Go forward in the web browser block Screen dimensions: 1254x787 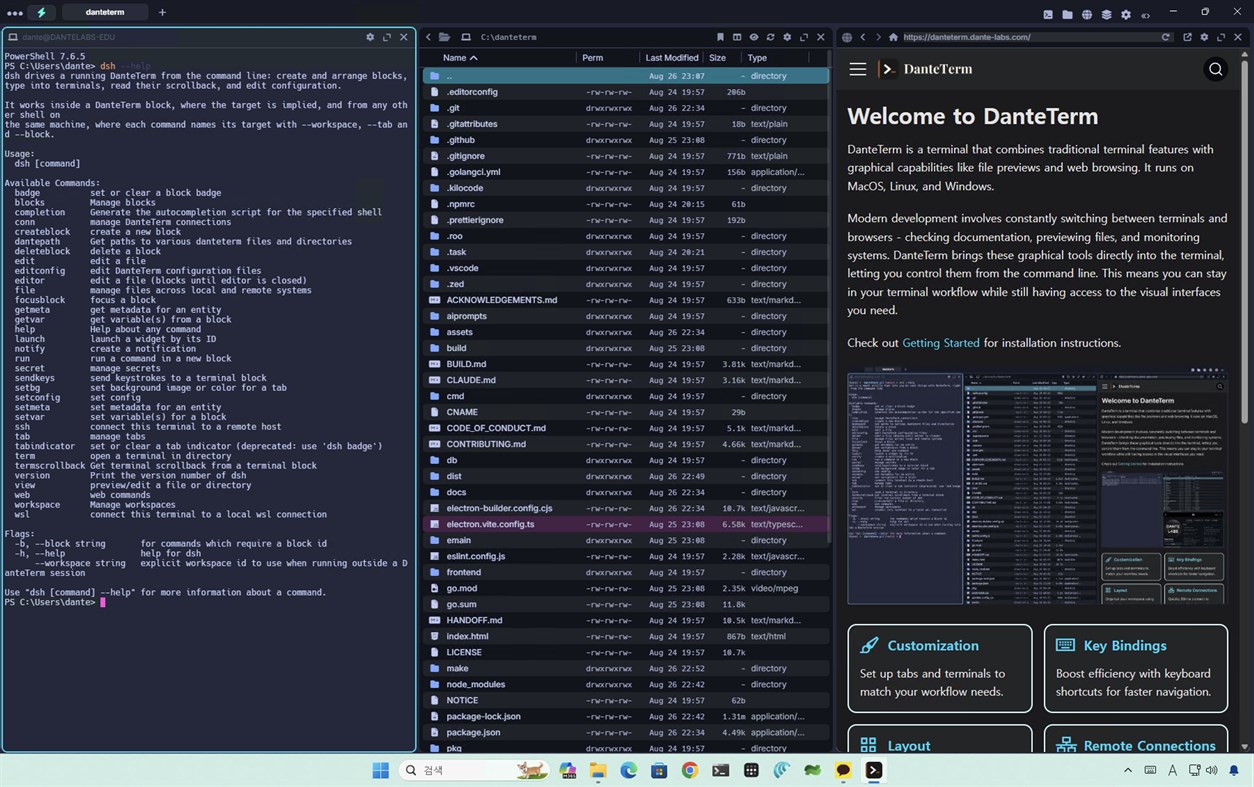click(x=878, y=37)
